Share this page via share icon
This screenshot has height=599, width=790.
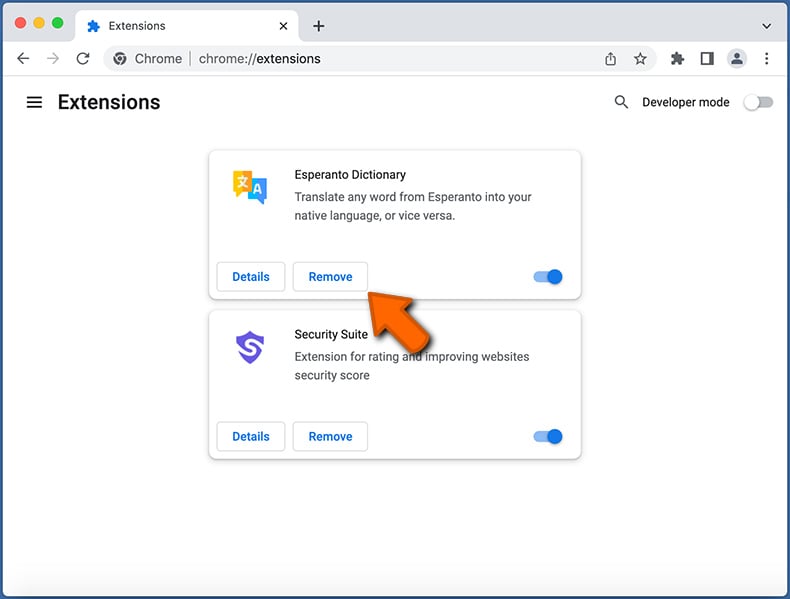click(611, 58)
